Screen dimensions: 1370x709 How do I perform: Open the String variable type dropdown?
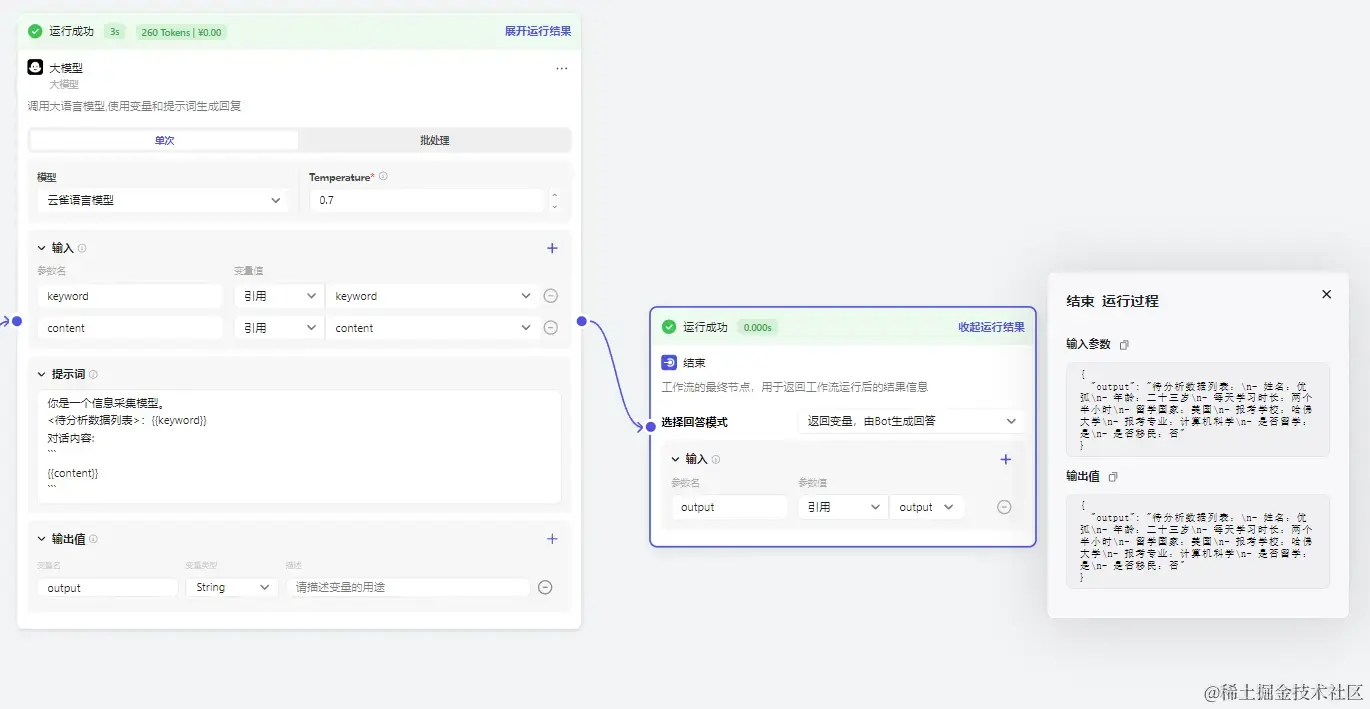click(x=231, y=588)
